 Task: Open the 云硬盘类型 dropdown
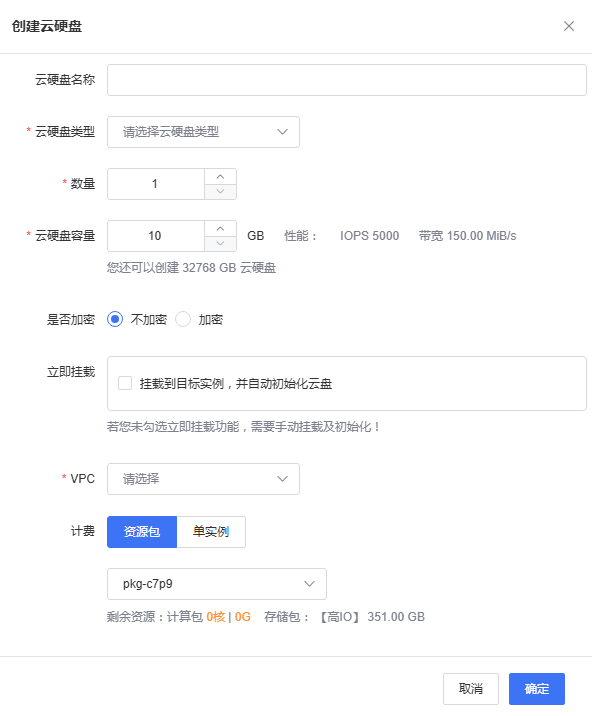[x=203, y=132]
